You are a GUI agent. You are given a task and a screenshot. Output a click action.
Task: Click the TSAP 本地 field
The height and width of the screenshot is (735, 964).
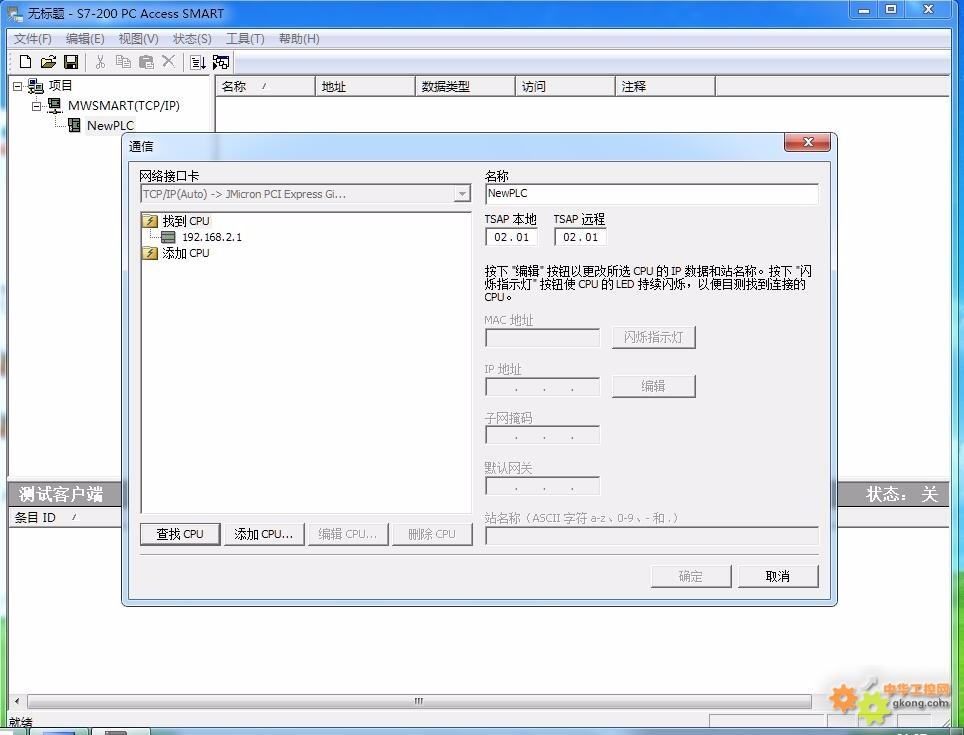[512, 237]
